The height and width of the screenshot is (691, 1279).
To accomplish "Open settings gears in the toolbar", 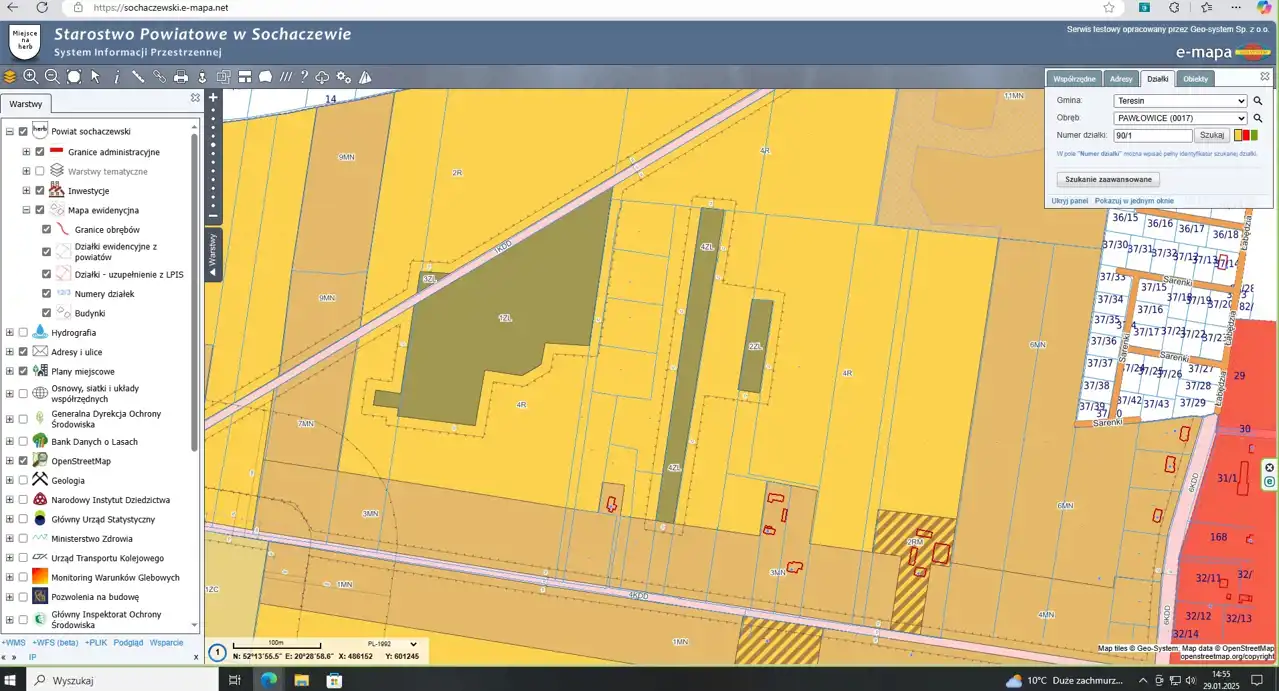I will [x=344, y=77].
